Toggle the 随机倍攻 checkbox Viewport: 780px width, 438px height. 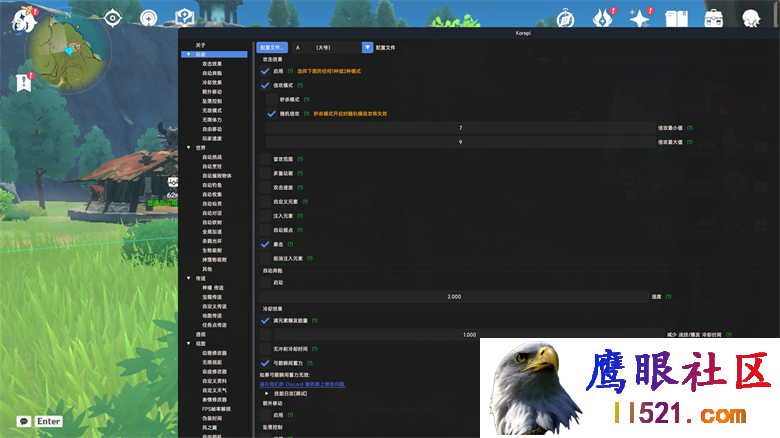click(272, 114)
